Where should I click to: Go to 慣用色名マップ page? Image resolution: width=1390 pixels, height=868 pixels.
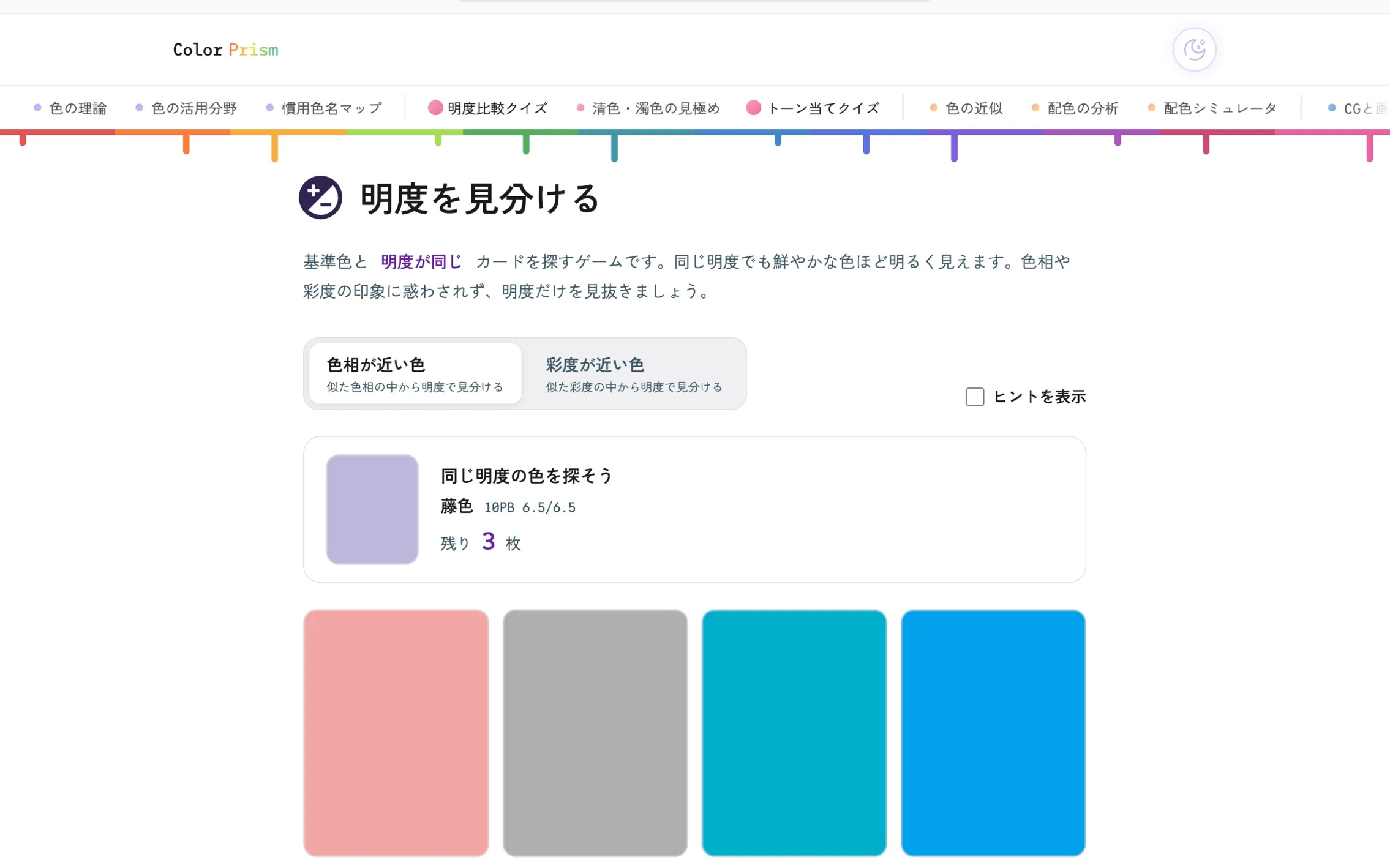click(324, 108)
